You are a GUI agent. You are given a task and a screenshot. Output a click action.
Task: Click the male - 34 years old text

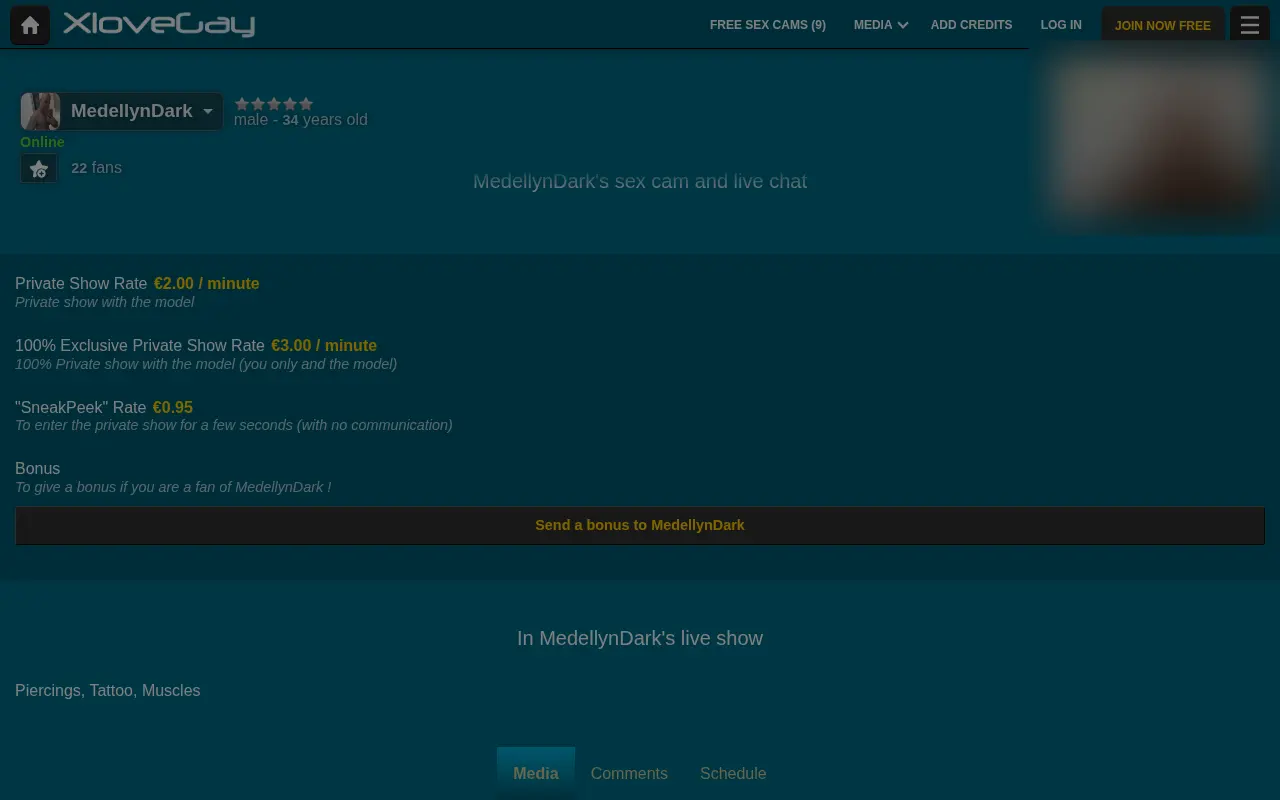click(x=301, y=120)
